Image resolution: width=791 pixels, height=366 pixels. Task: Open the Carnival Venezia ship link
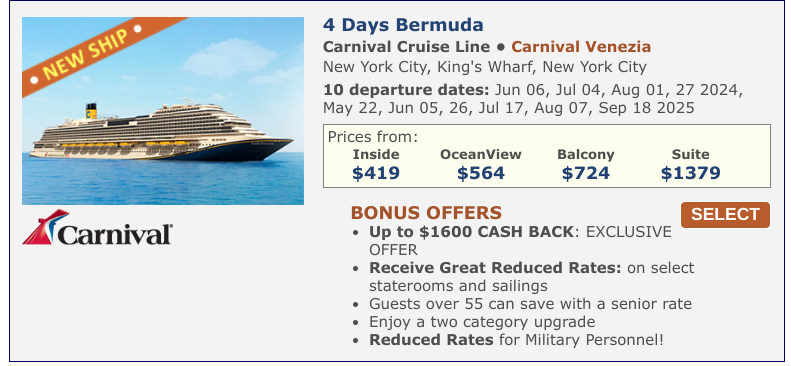pyautogui.click(x=581, y=47)
